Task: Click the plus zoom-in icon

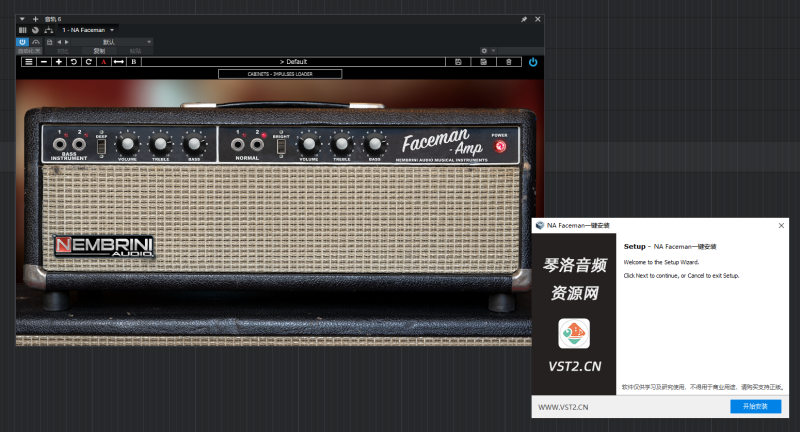Action: pyautogui.click(x=58, y=62)
